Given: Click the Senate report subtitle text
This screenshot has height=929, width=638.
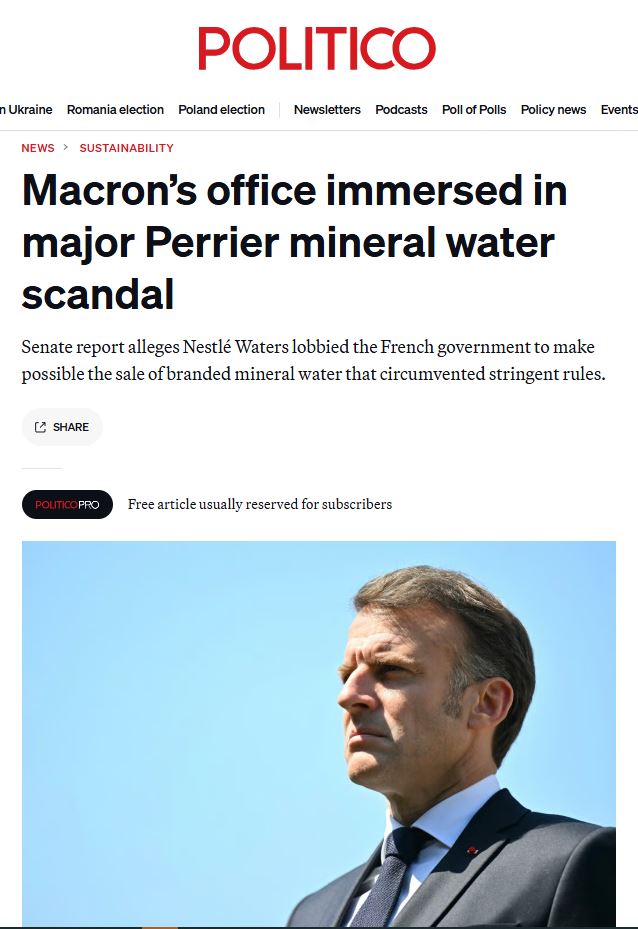Looking at the screenshot, I should pos(313,361).
